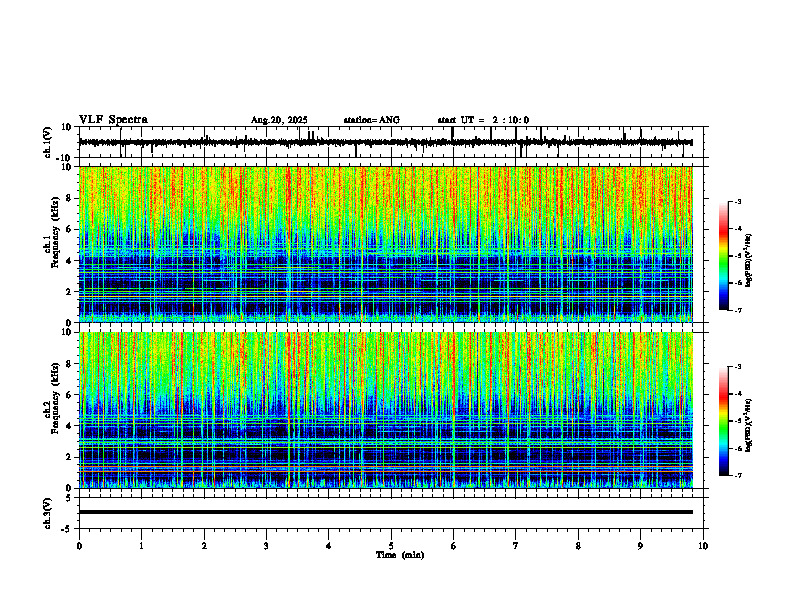This screenshot has height=612, width=792.
Task: Click time axis tick label "5"
Action: click(x=391, y=546)
